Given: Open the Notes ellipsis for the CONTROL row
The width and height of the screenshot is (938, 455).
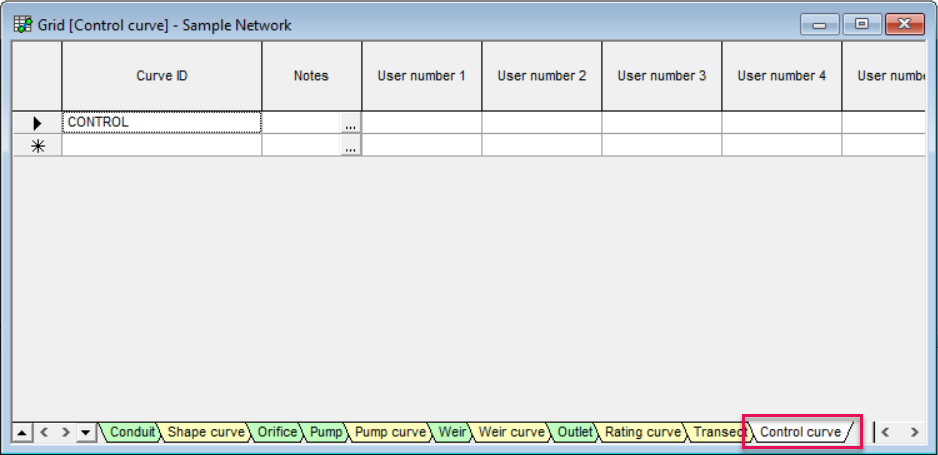Looking at the screenshot, I should click(351, 124).
